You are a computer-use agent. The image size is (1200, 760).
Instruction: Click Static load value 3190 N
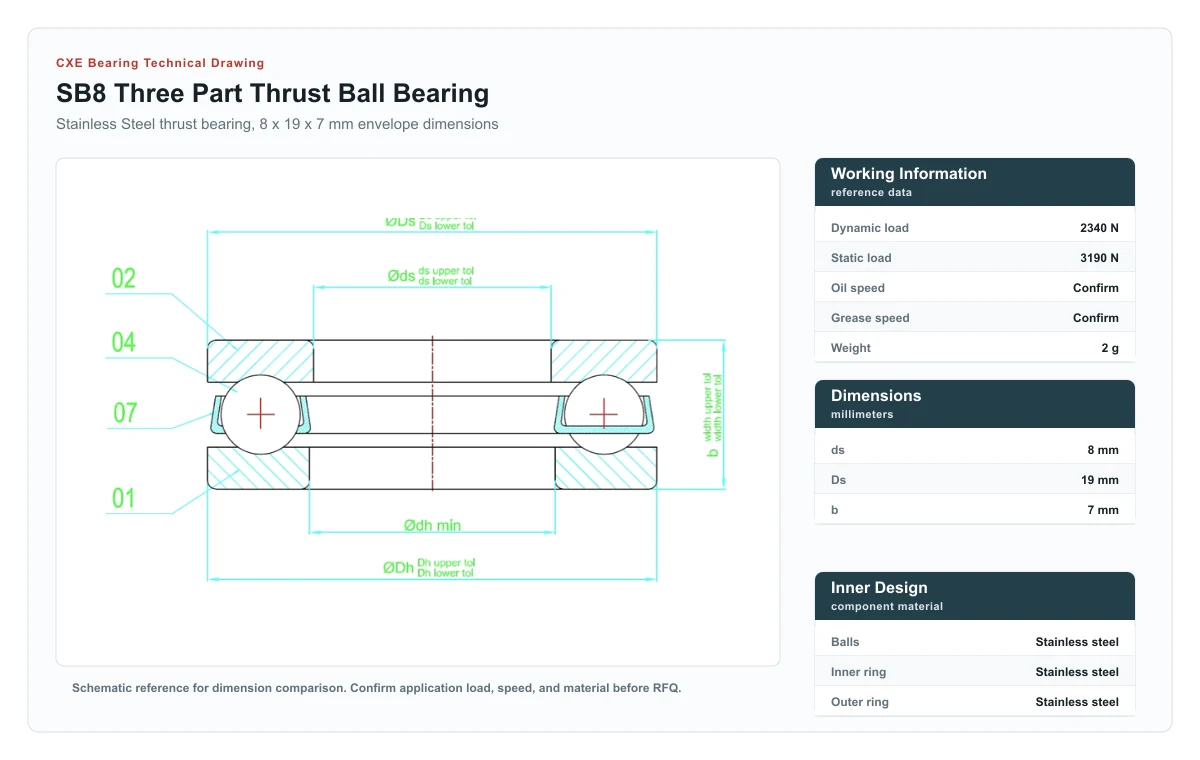1099,258
